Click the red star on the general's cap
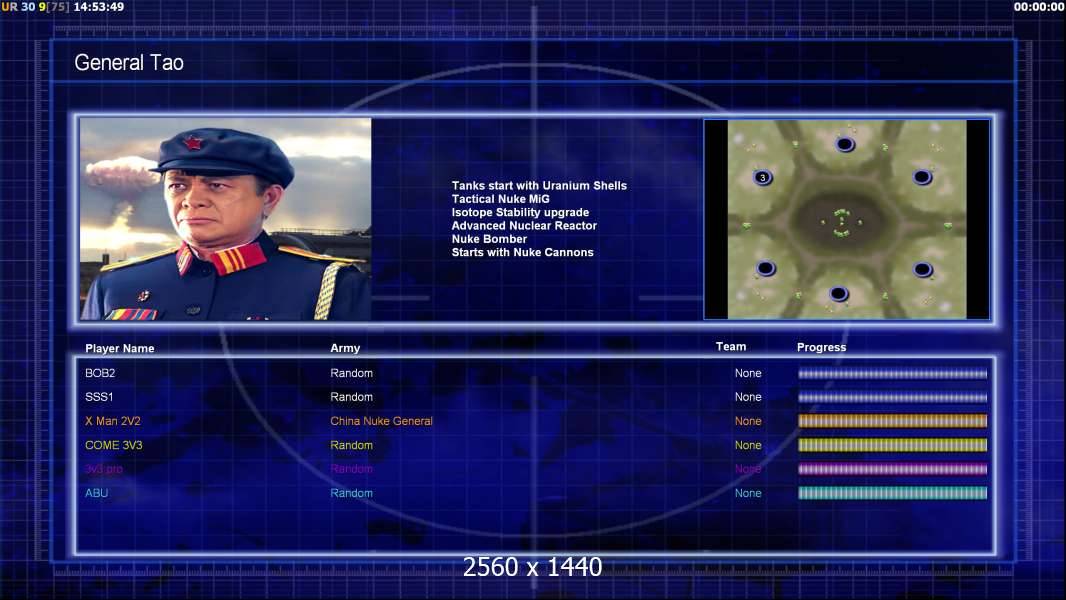 tap(190, 142)
